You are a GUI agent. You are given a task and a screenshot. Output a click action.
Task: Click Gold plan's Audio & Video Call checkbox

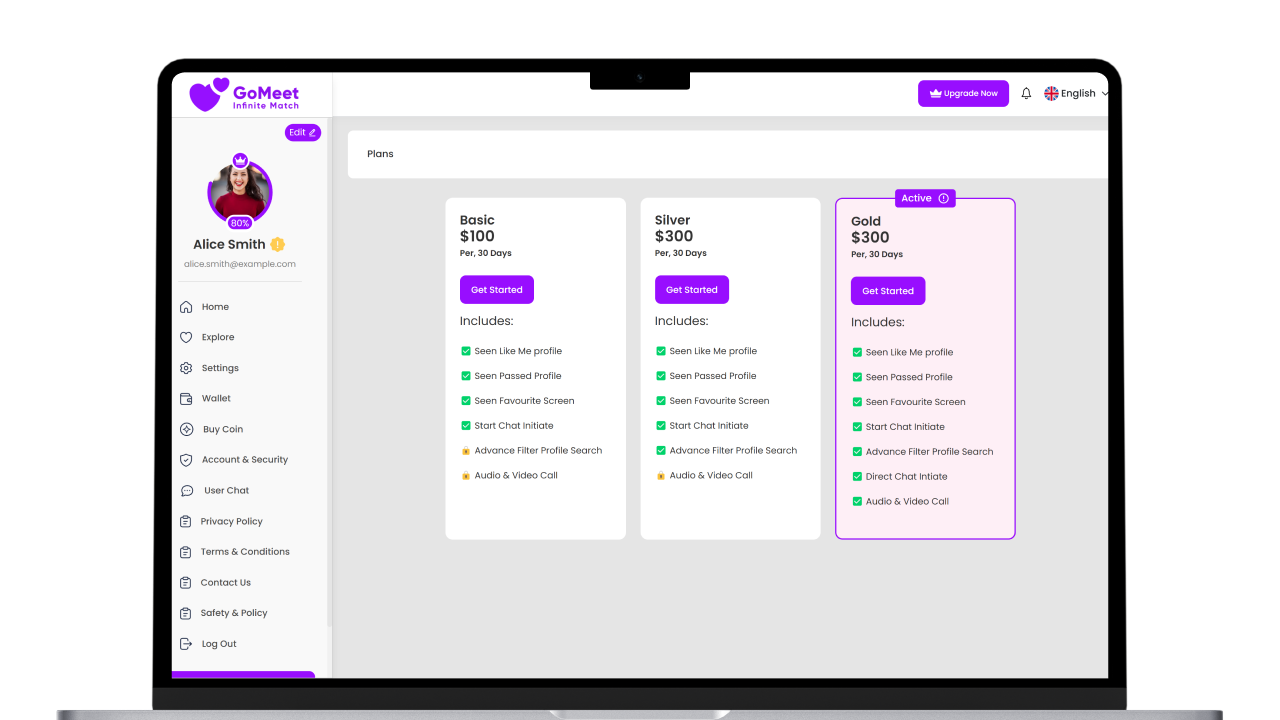tap(857, 501)
